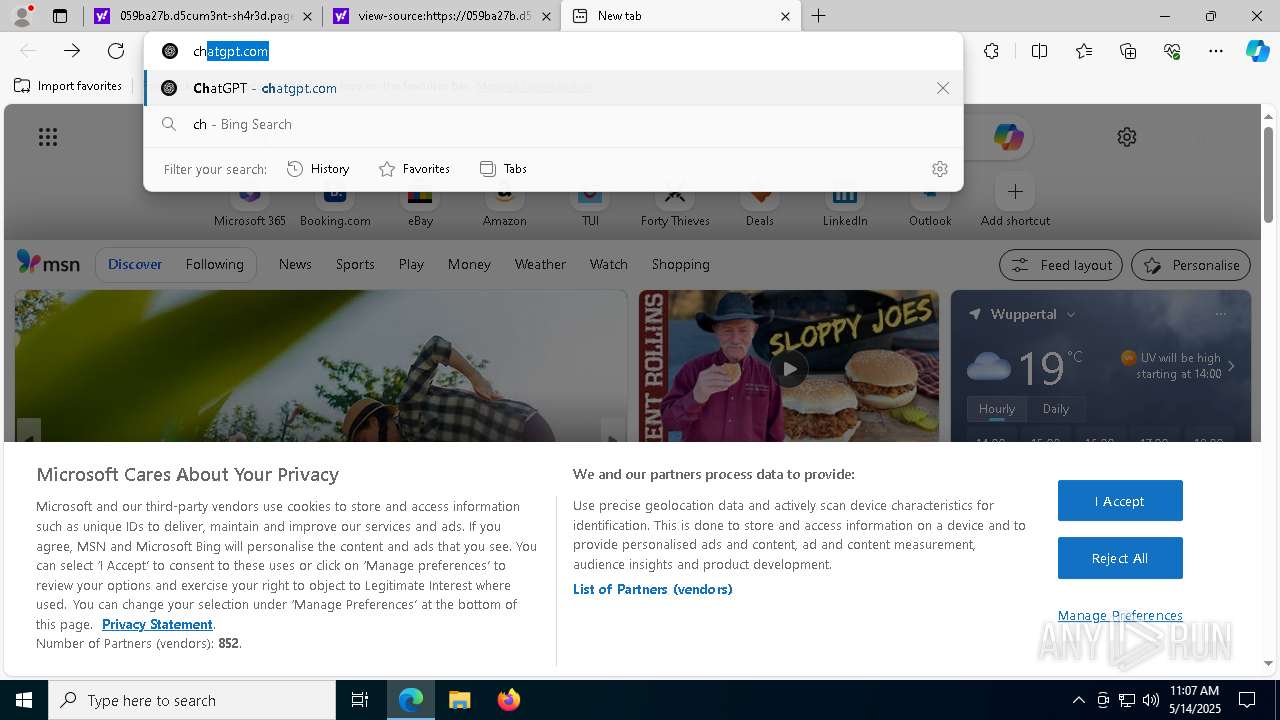Viewport: 1280px width, 720px height.
Task: Play the Sloppy Joes video
Action: [789, 368]
